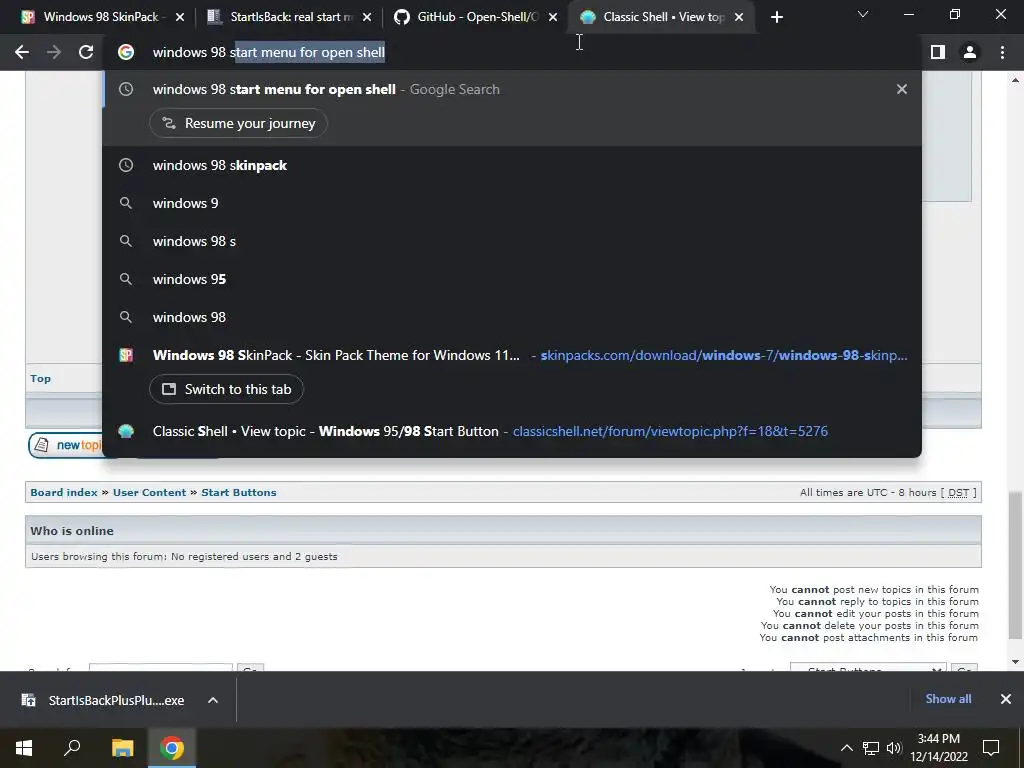Screen dimensions: 1024x768
Task: Close the GitHub Open-Shell tab
Action: point(553,18)
